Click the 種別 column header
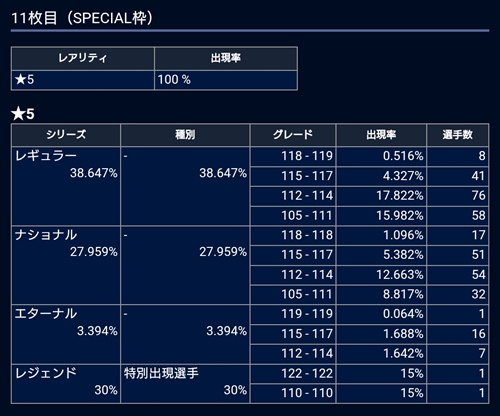 tap(185, 135)
